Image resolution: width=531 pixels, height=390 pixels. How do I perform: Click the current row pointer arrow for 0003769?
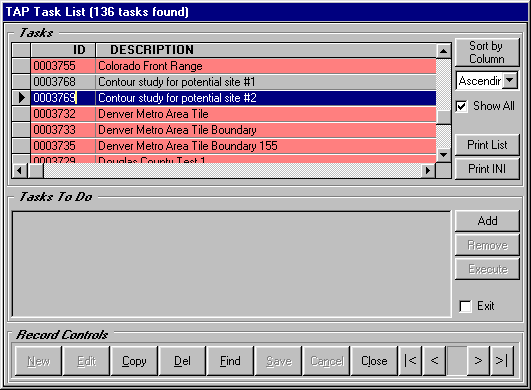[x=21, y=98]
